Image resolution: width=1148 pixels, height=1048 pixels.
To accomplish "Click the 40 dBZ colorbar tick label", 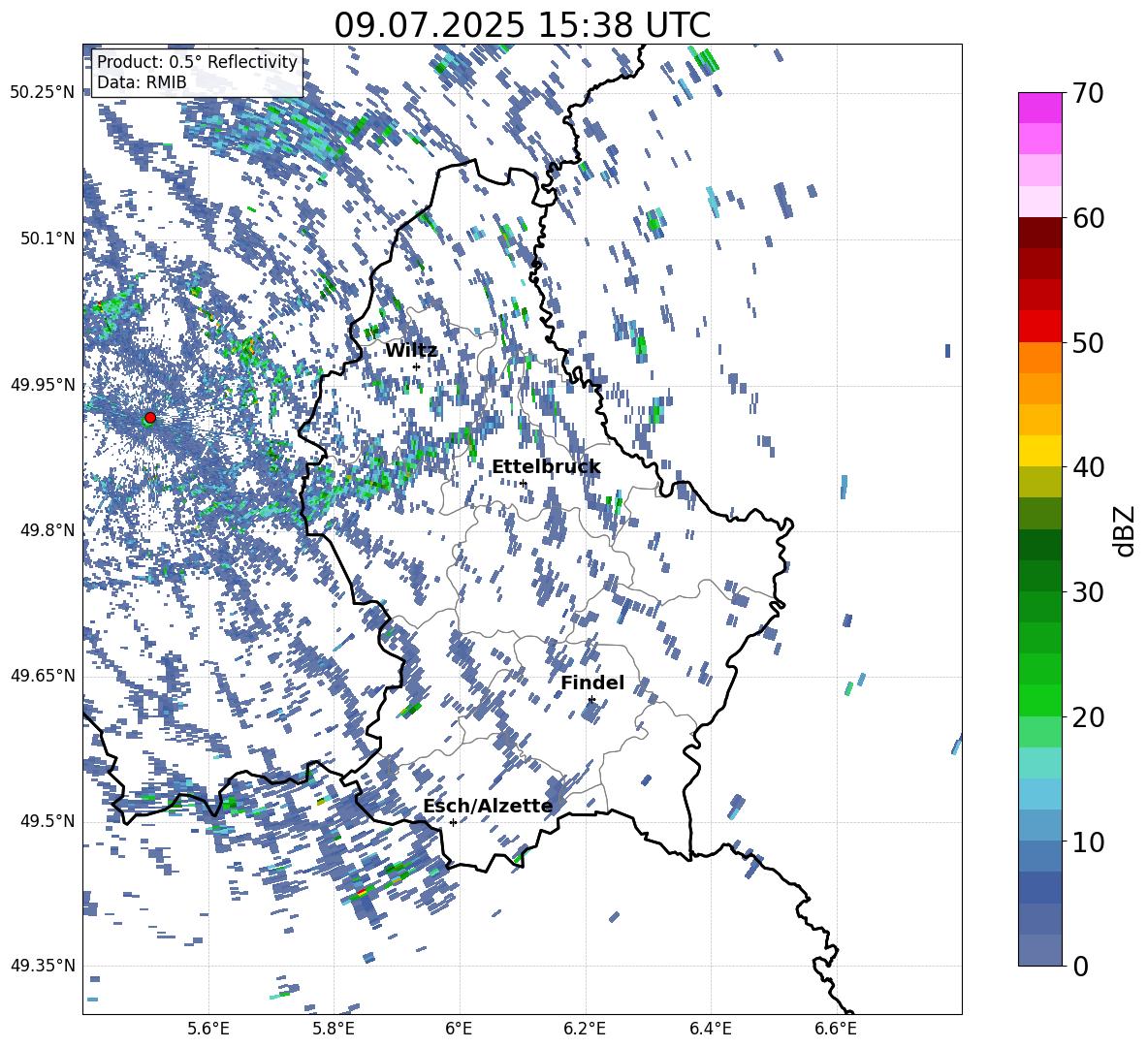I will (x=1087, y=467).
